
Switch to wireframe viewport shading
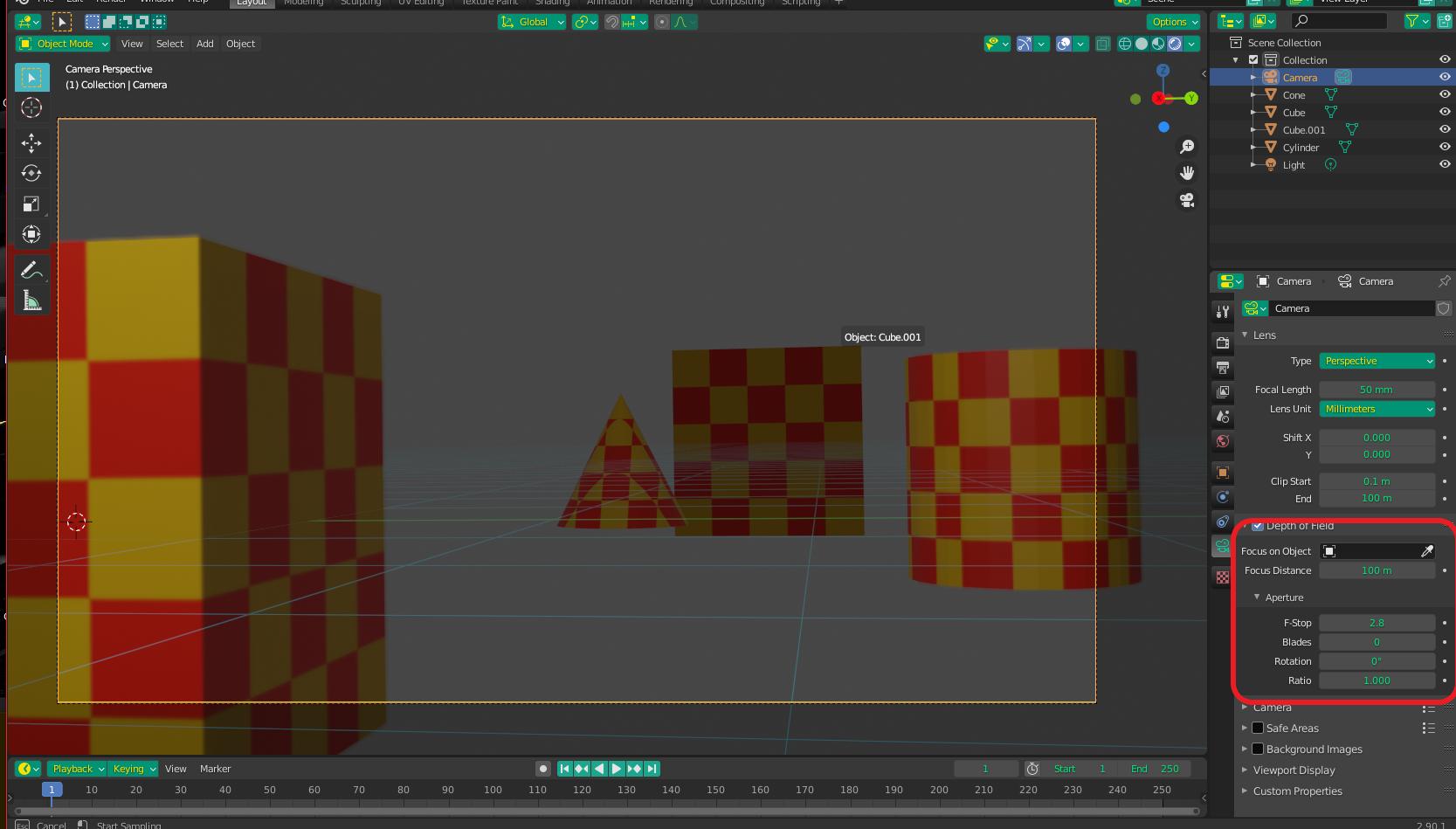coord(1125,44)
